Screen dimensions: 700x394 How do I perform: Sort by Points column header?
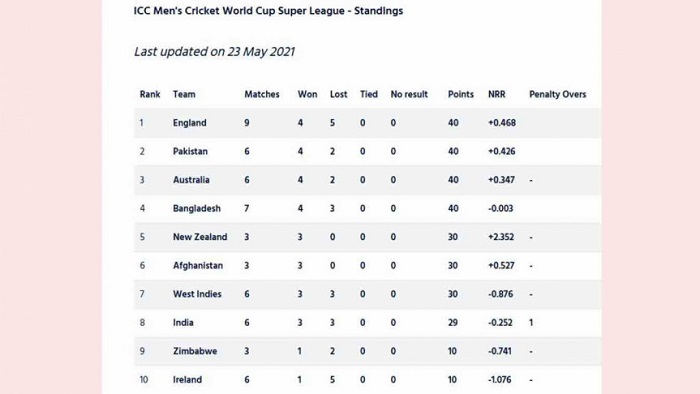[460, 94]
